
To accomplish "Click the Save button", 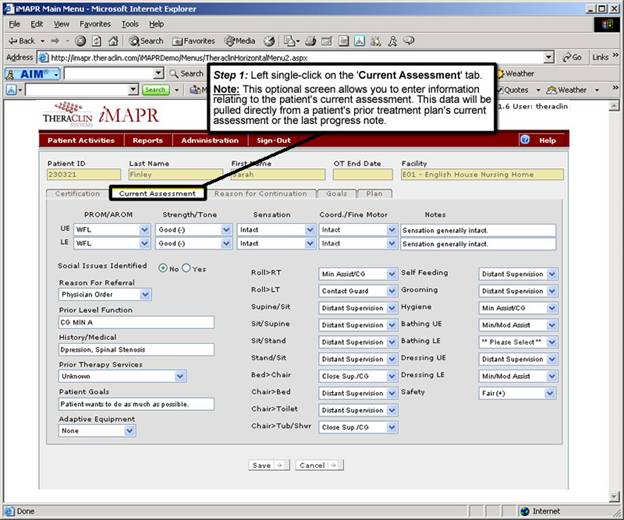I will tap(267, 465).
